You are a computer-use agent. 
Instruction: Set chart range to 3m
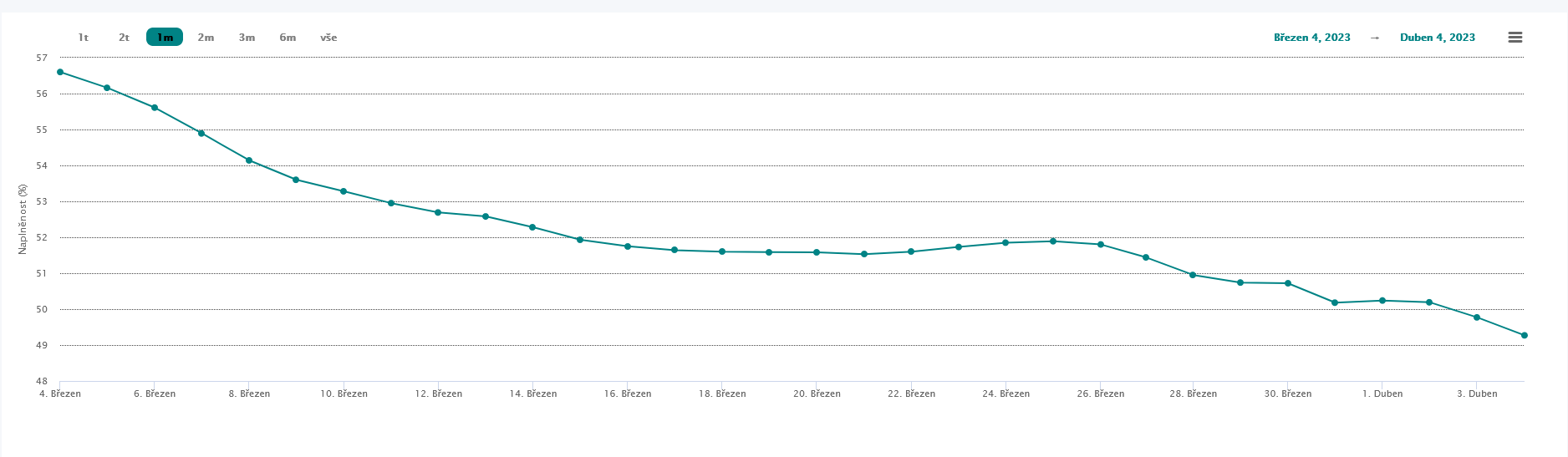247,38
